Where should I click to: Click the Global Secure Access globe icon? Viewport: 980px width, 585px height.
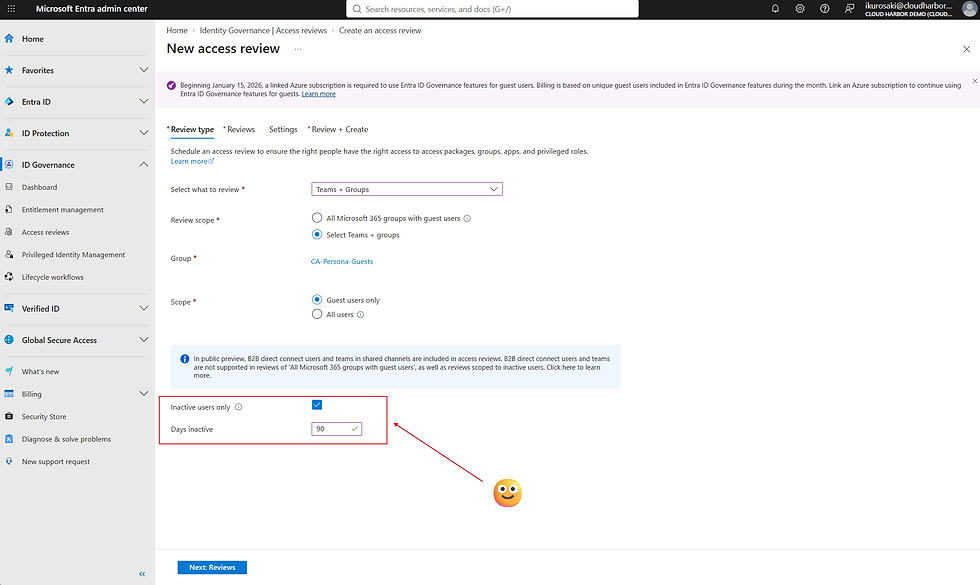click(x=9, y=340)
